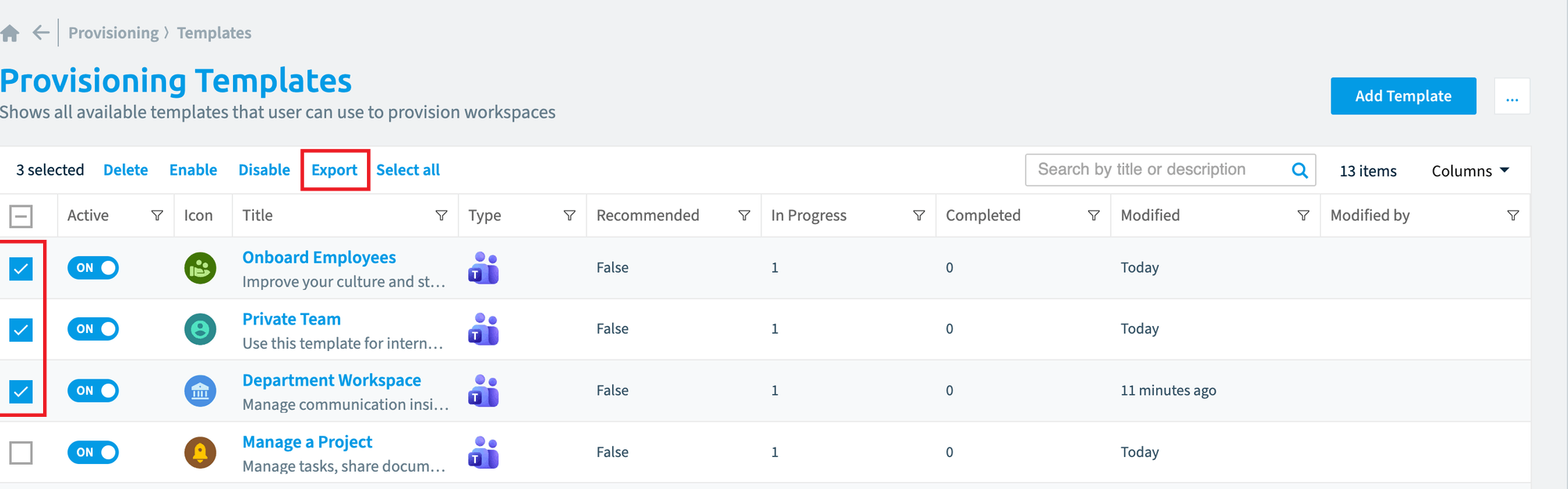Screen dimensions: 1568x489
Task: Uncheck the Department Workspace row checkbox
Action: pyautogui.click(x=21, y=391)
